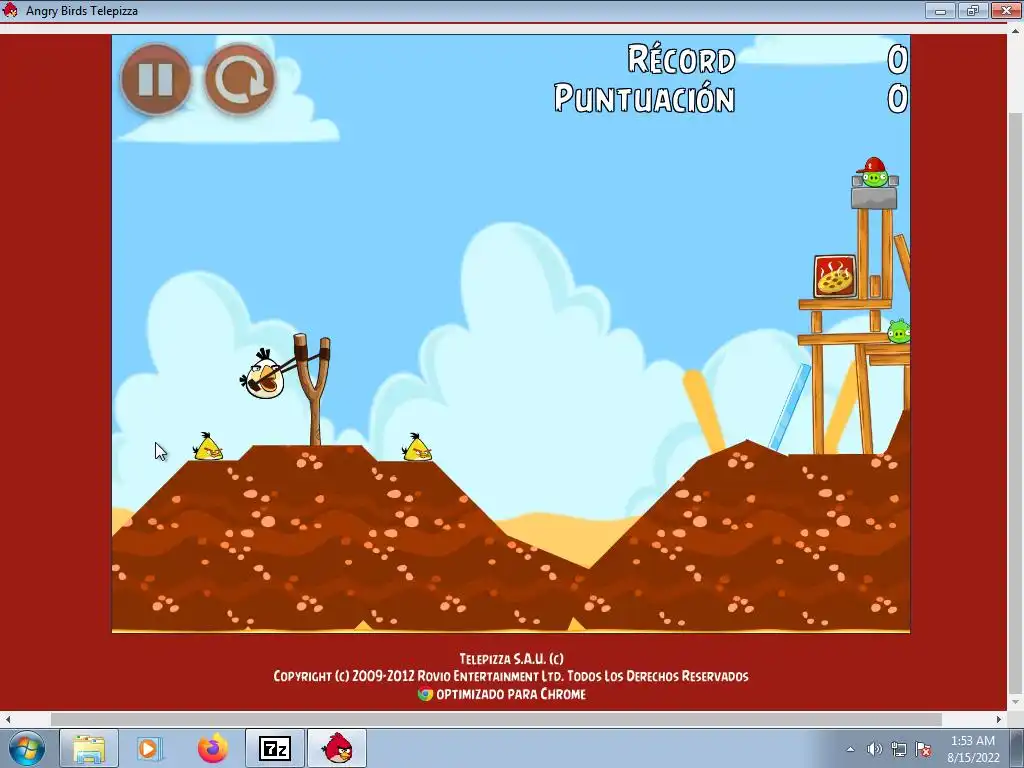Click the Optimizado para Chrome text

511,694
